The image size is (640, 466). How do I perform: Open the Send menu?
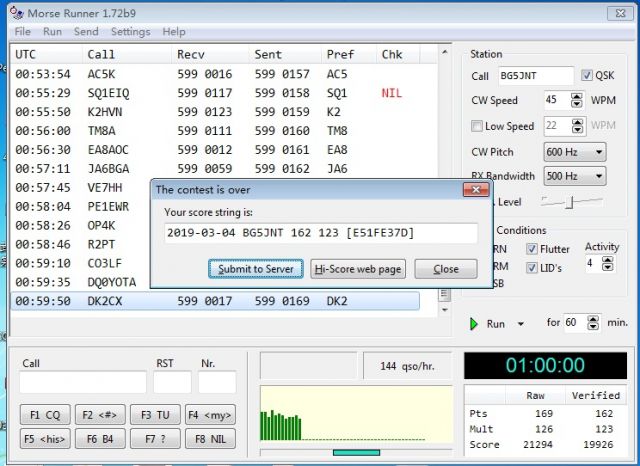click(86, 31)
